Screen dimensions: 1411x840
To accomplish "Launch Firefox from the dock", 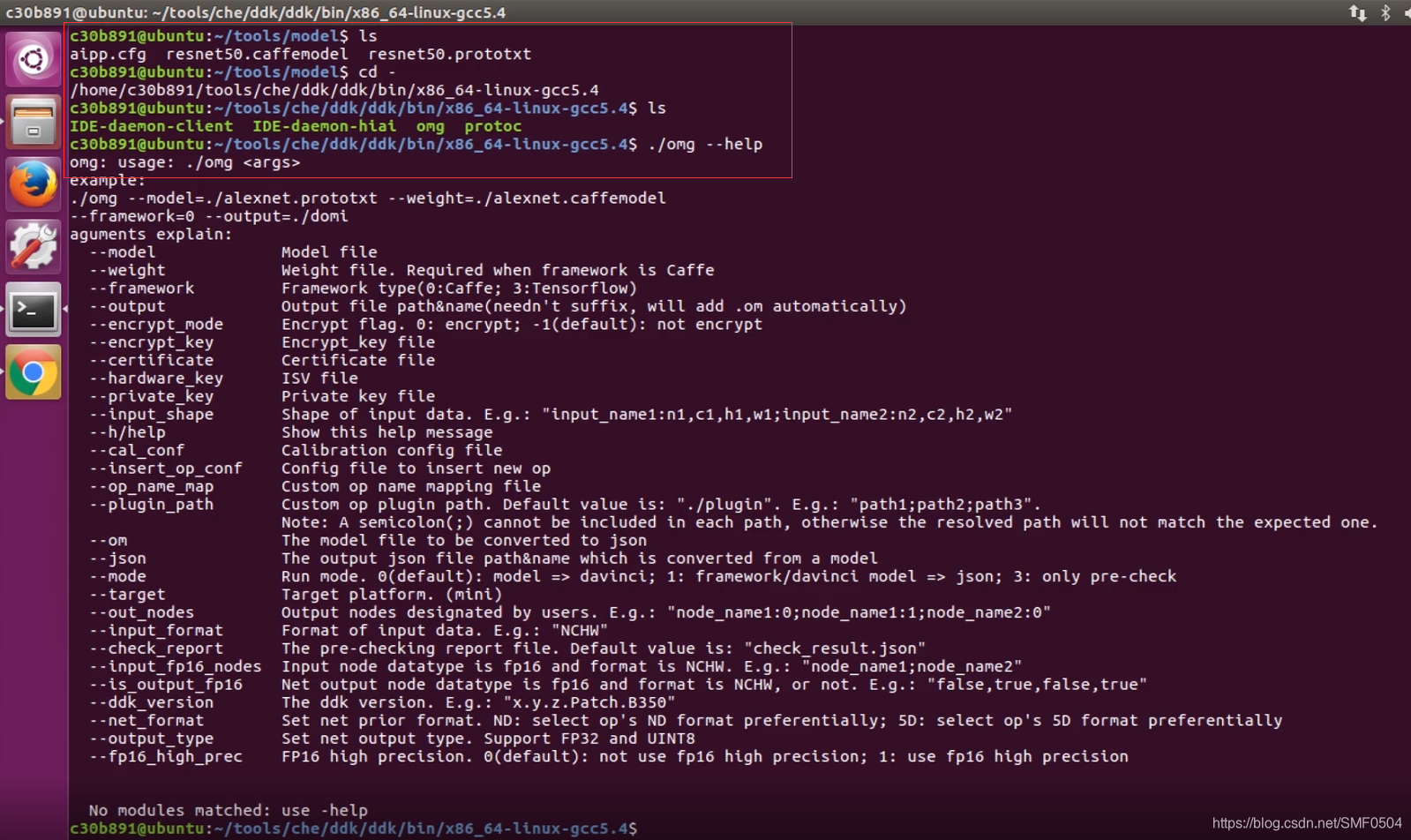I will click(34, 184).
